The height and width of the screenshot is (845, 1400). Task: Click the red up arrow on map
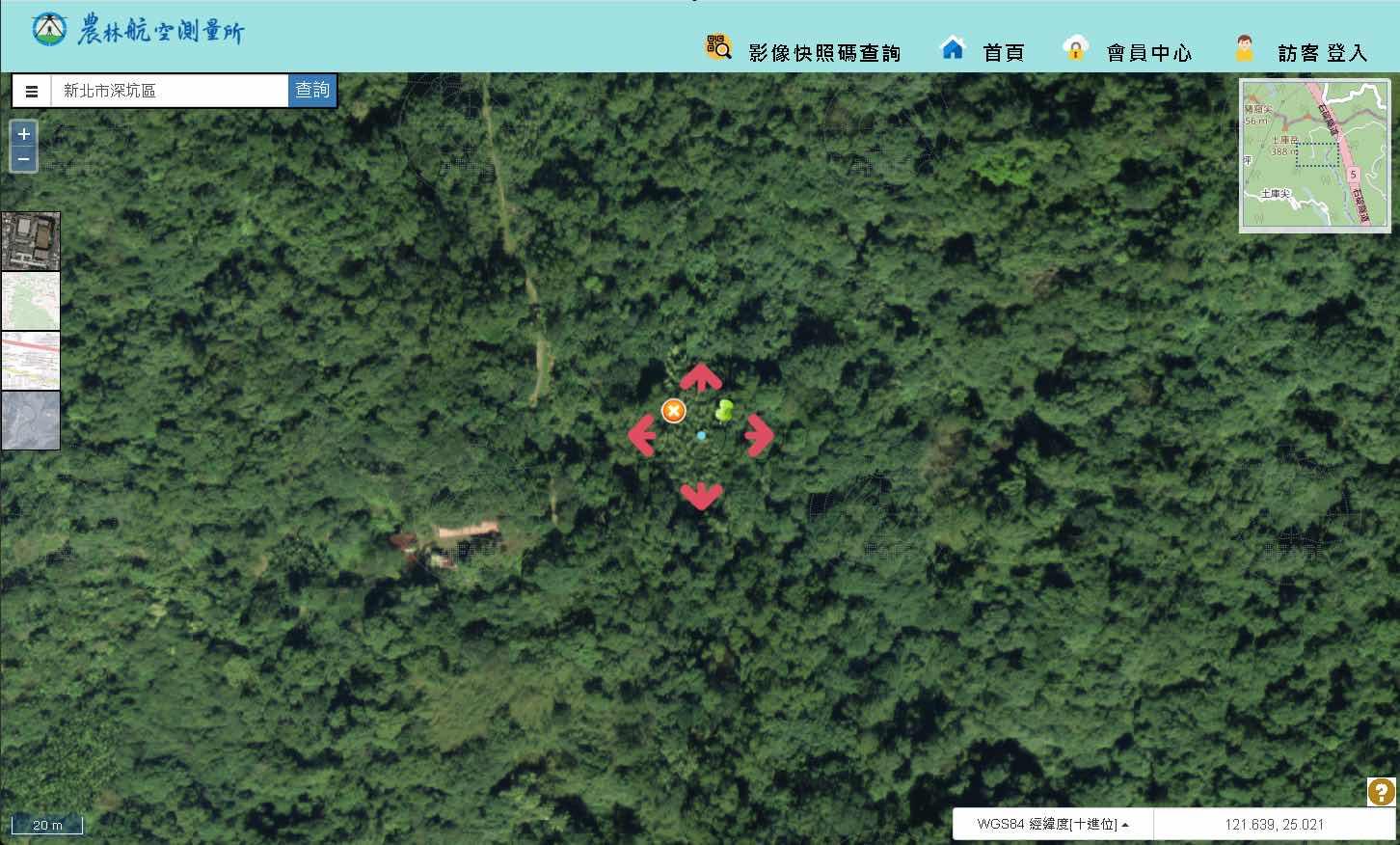click(x=701, y=377)
